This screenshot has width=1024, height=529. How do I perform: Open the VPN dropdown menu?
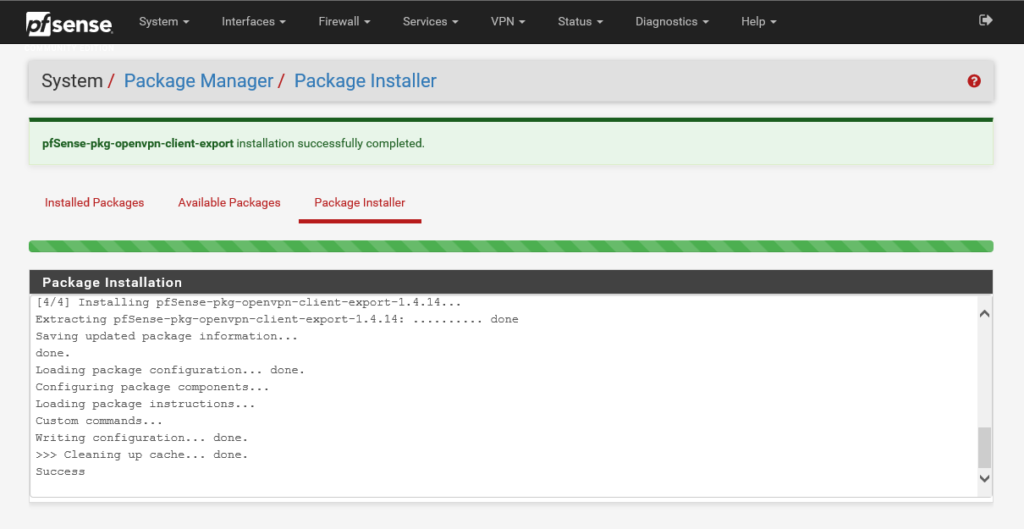pyautogui.click(x=507, y=22)
